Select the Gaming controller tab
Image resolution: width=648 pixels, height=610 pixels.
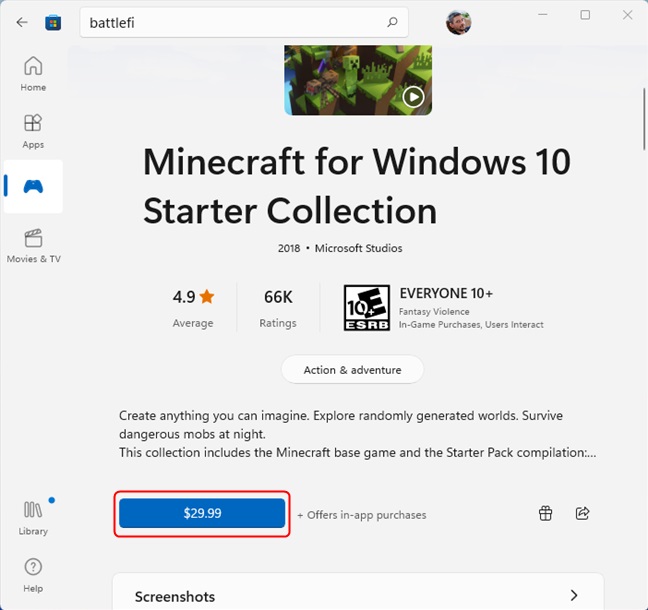point(33,186)
